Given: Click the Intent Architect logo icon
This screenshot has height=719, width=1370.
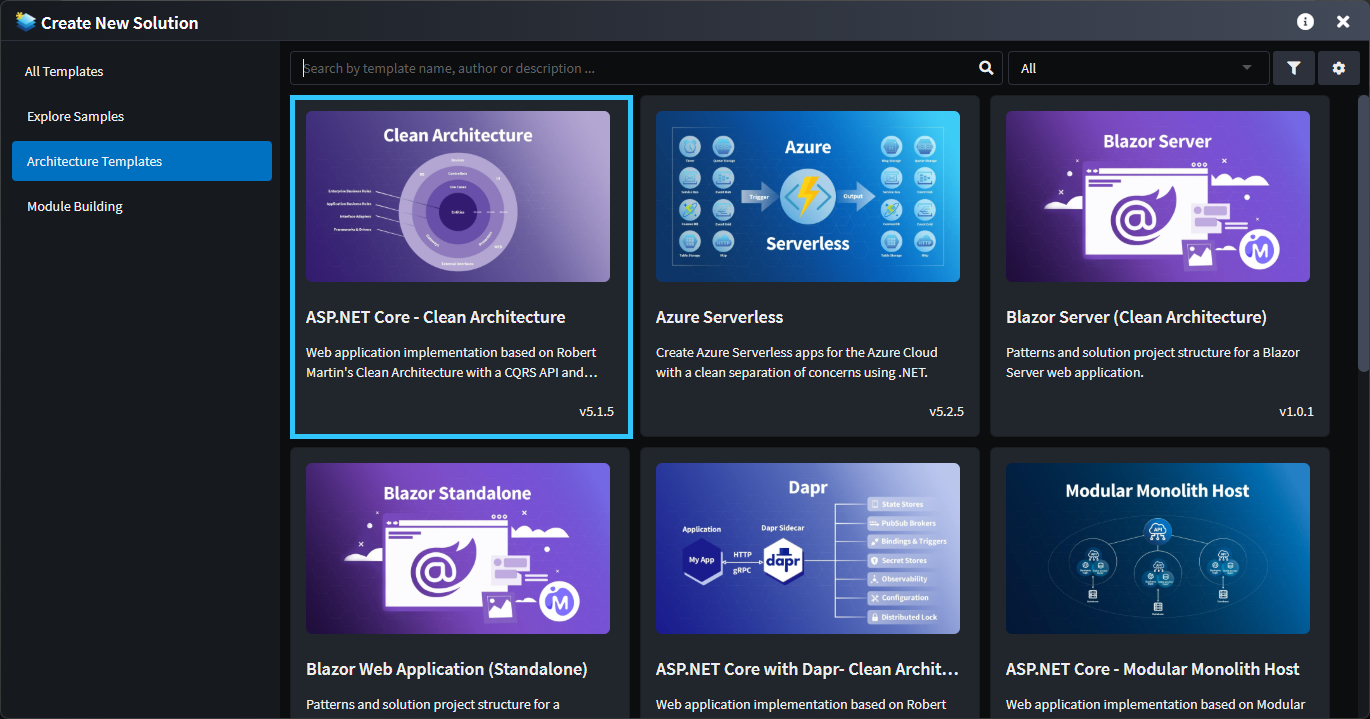Looking at the screenshot, I should [x=25, y=21].
